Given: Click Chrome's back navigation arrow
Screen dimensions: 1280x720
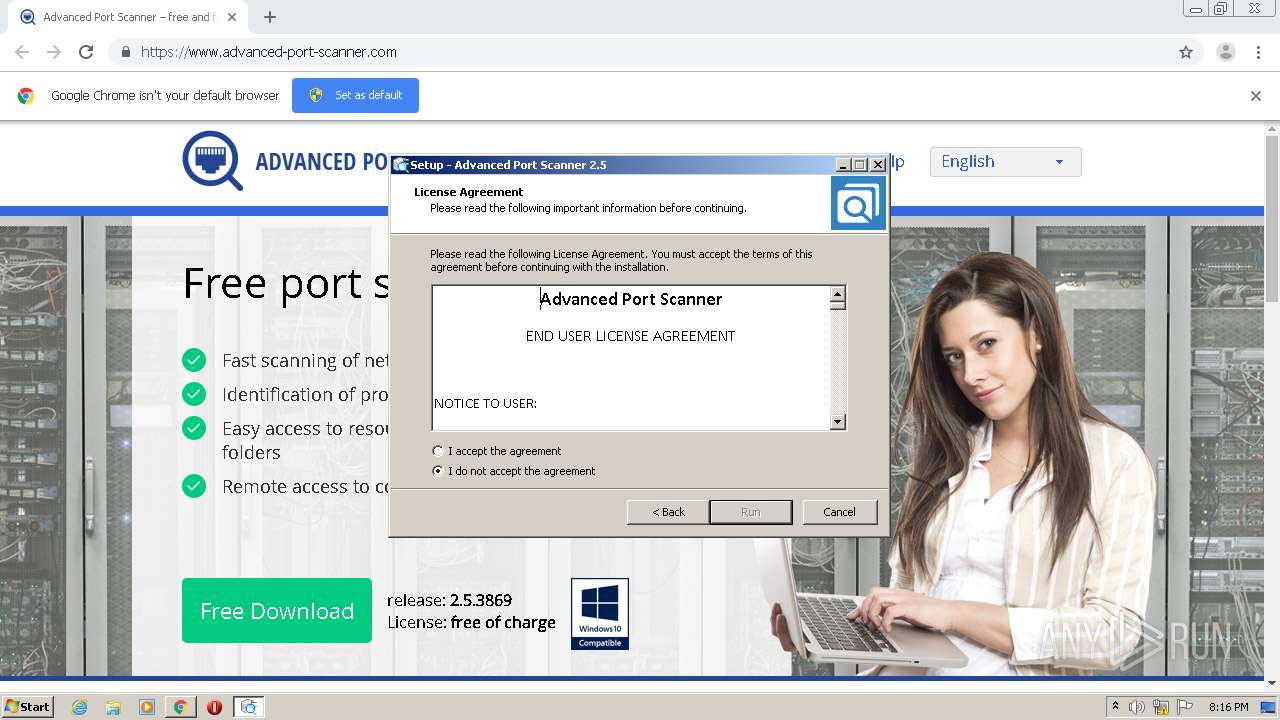Looking at the screenshot, I should (x=22, y=52).
